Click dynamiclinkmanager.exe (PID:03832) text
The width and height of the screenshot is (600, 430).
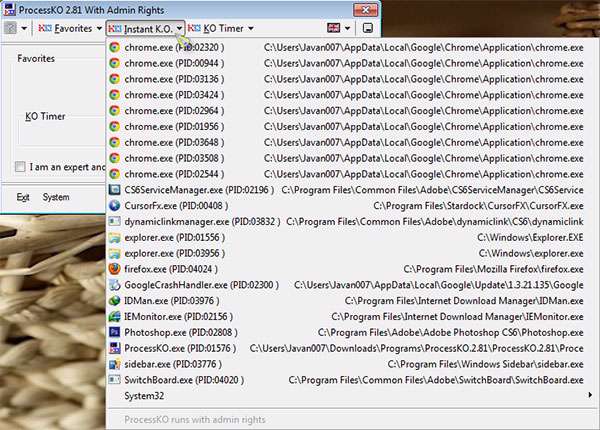(202, 222)
